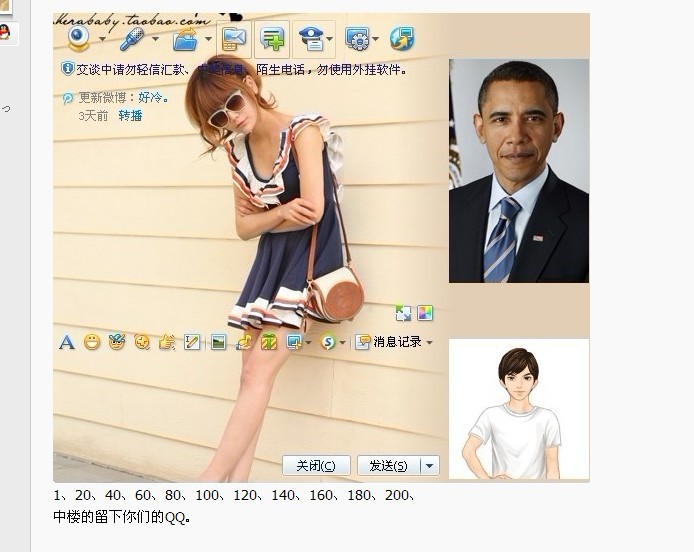Viewport: 694px width, 552px height.
Task: Open 消息记录 message history
Action: [x=388, y=342]
